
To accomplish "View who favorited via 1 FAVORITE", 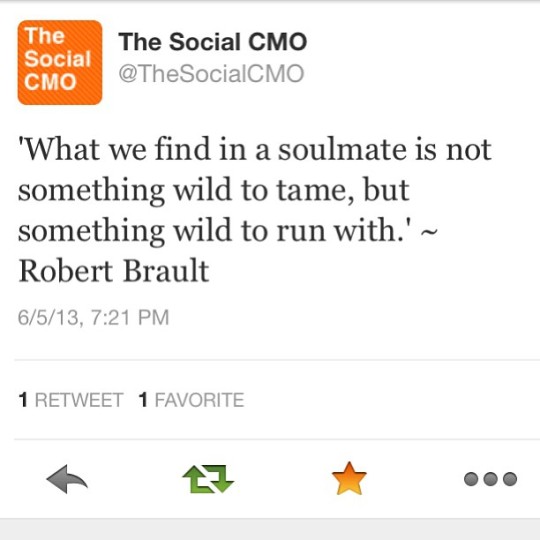I will click(191, 400).
